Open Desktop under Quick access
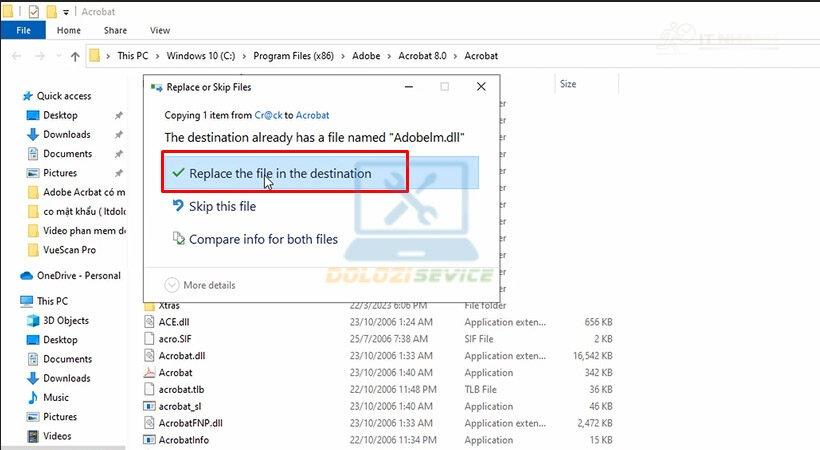 [60, 115]
